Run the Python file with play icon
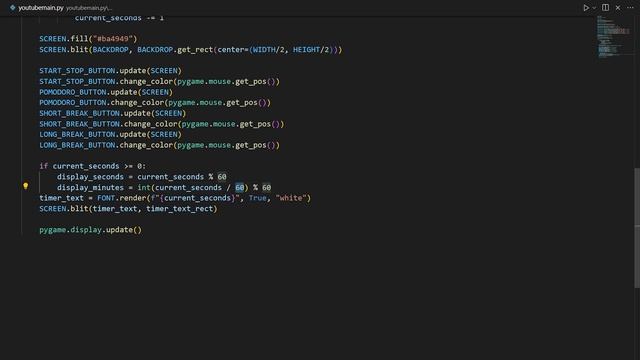640x360 pixels. click(x=586, y=8)
